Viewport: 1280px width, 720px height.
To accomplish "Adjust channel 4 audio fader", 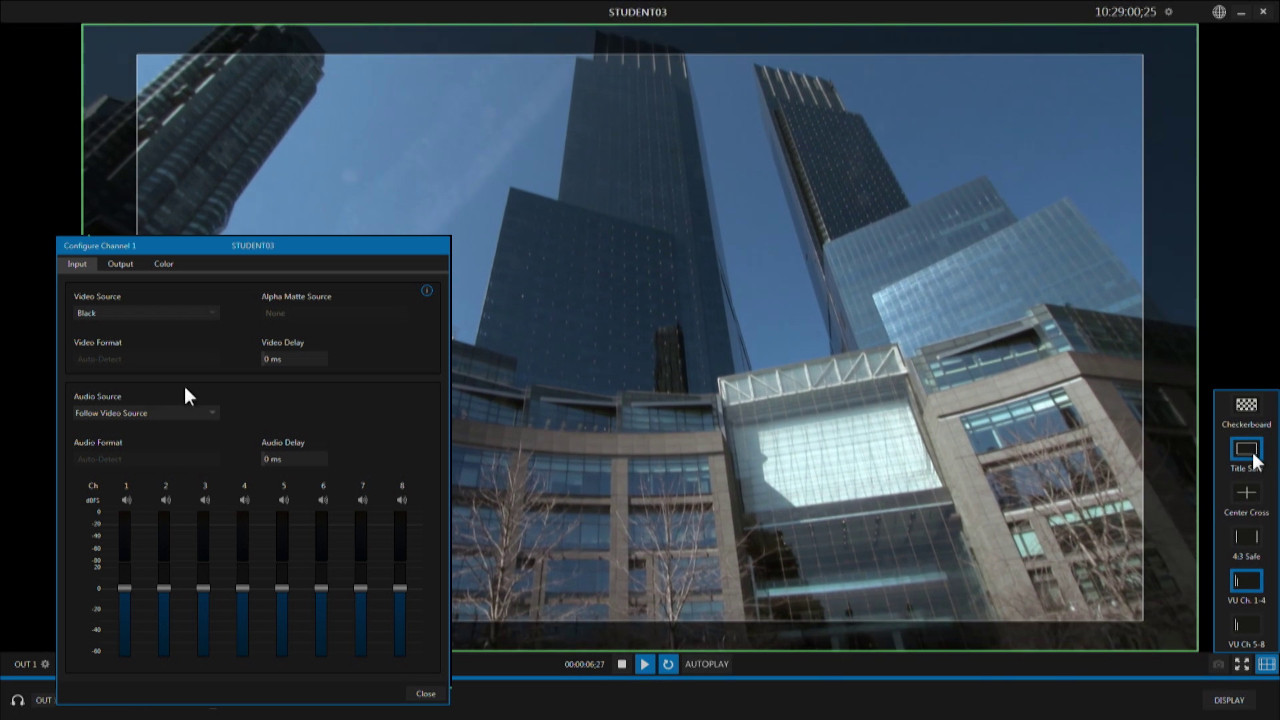I will (243, 588).
